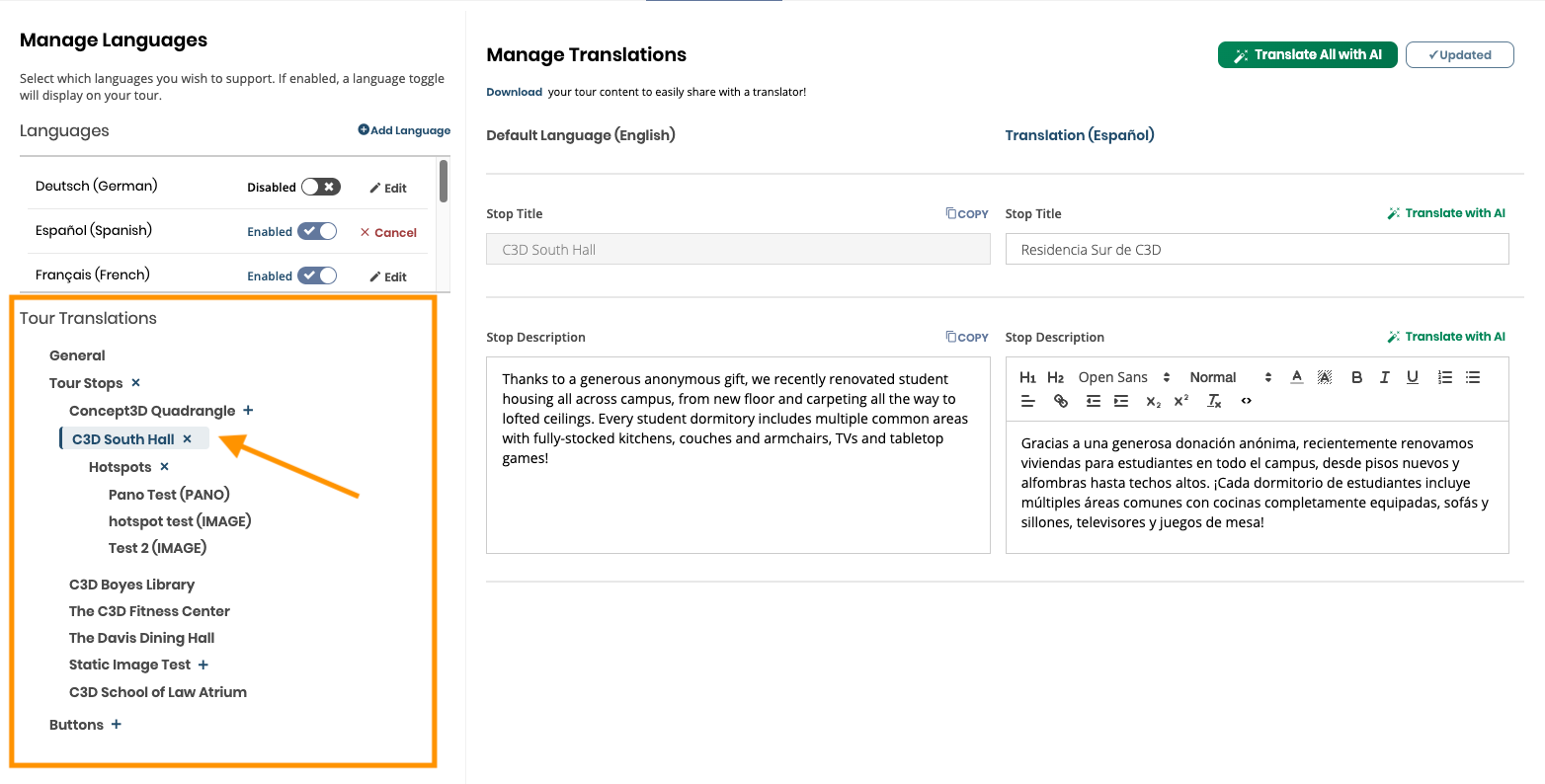Toggle the Español (Spanish) enabled switch
The image size is (1545, 784).
point(317,231)
